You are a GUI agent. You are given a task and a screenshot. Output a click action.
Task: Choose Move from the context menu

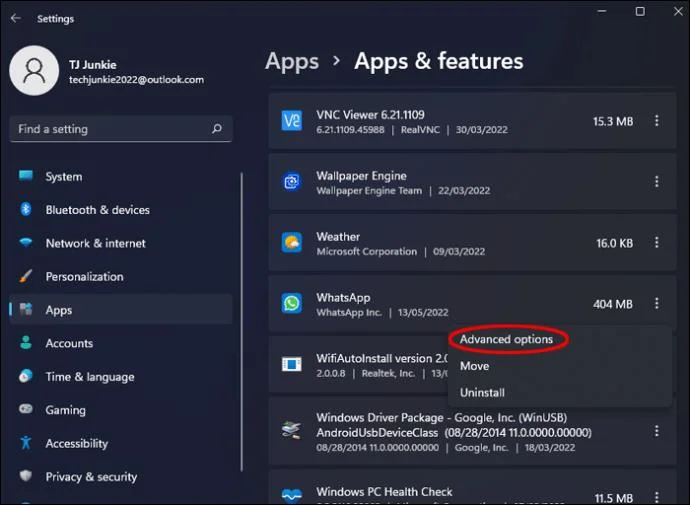474,366
